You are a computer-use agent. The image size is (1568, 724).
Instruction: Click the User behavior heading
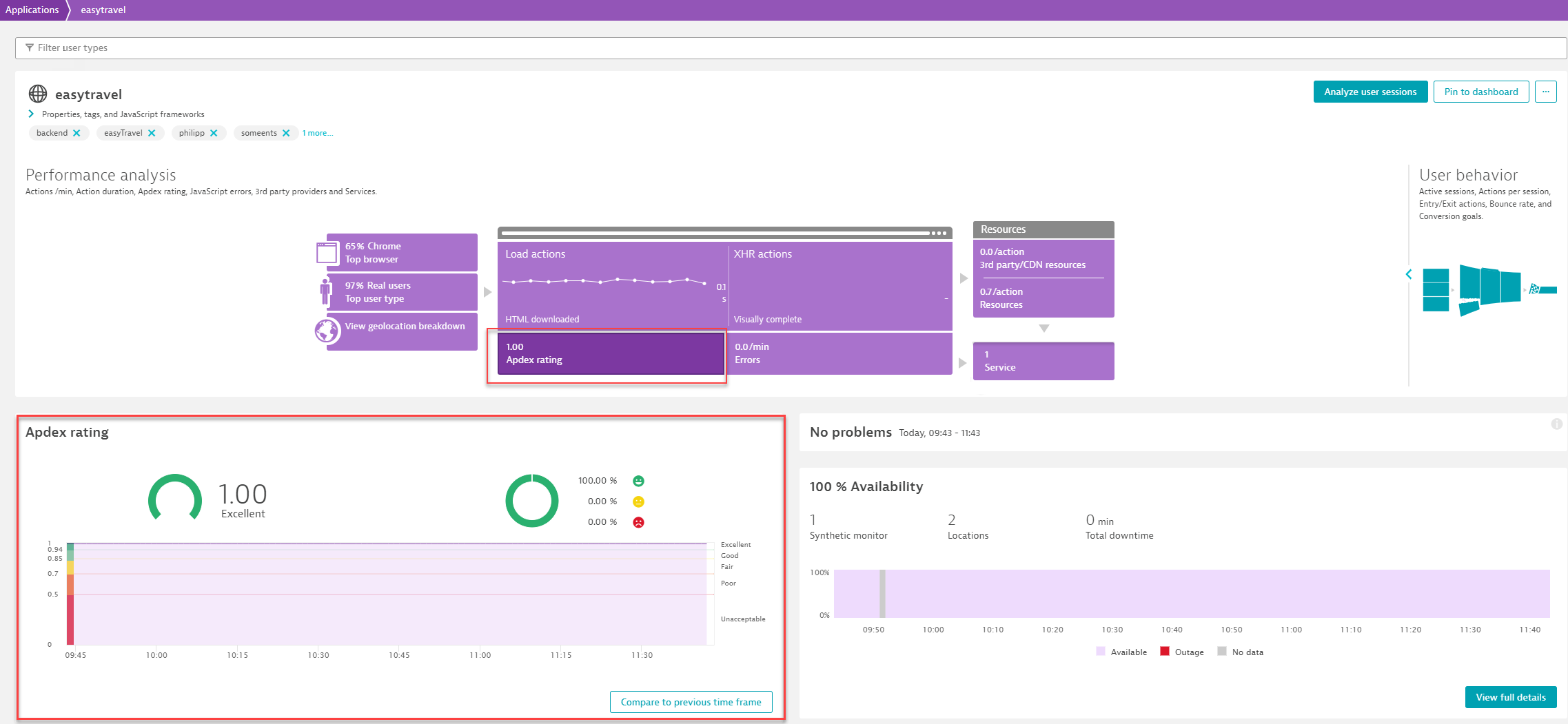coord(1468,175)
